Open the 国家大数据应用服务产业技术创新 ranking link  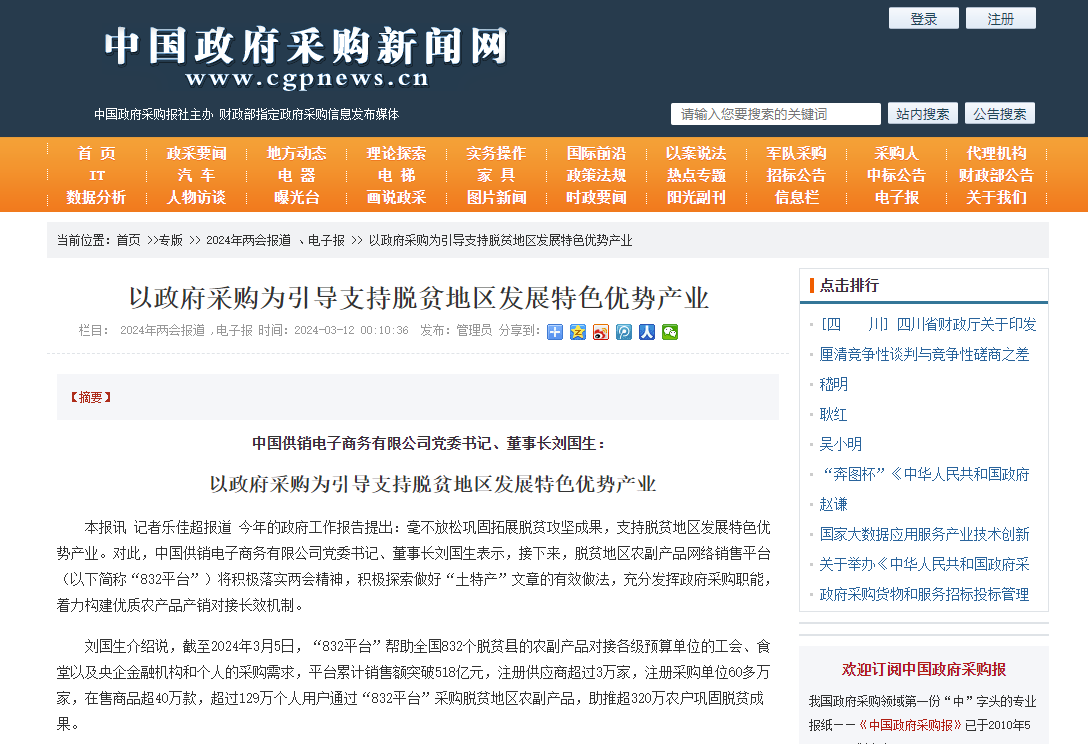click(x=924, y=534)
